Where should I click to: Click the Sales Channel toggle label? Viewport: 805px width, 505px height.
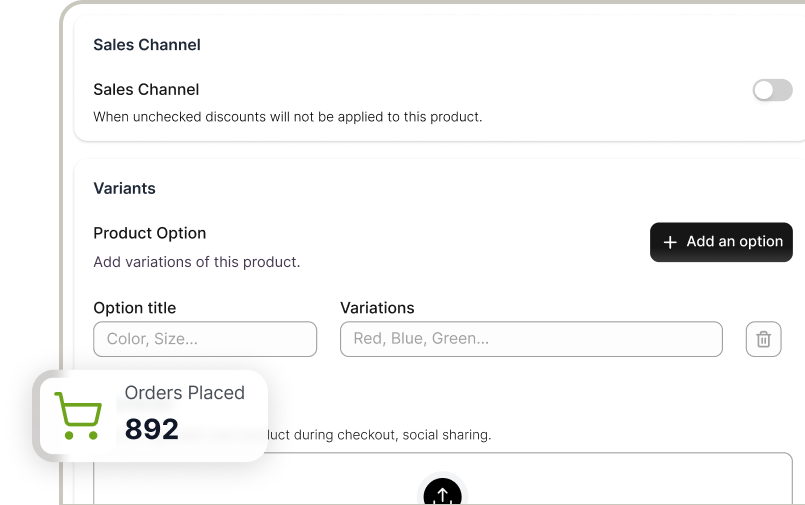pyautogui.click(x=146, y=90)
